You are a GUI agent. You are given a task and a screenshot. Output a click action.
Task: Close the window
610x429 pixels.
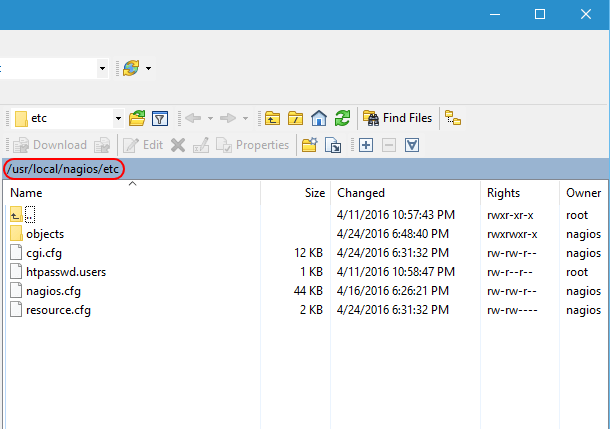click(586, 14)
